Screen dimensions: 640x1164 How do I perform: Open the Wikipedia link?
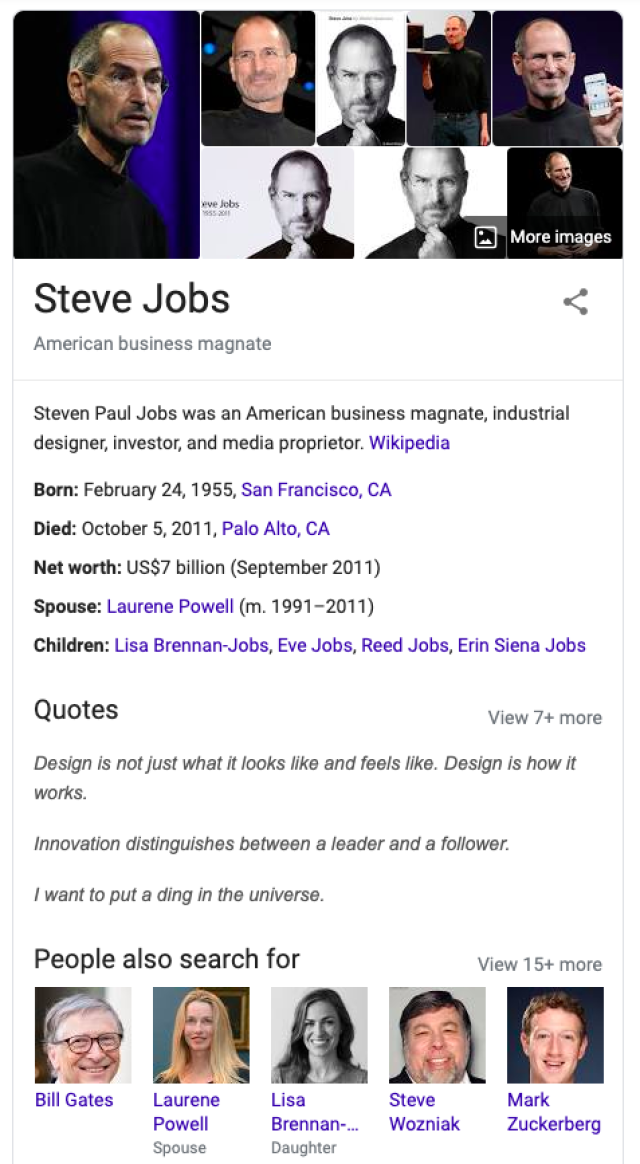408,442
